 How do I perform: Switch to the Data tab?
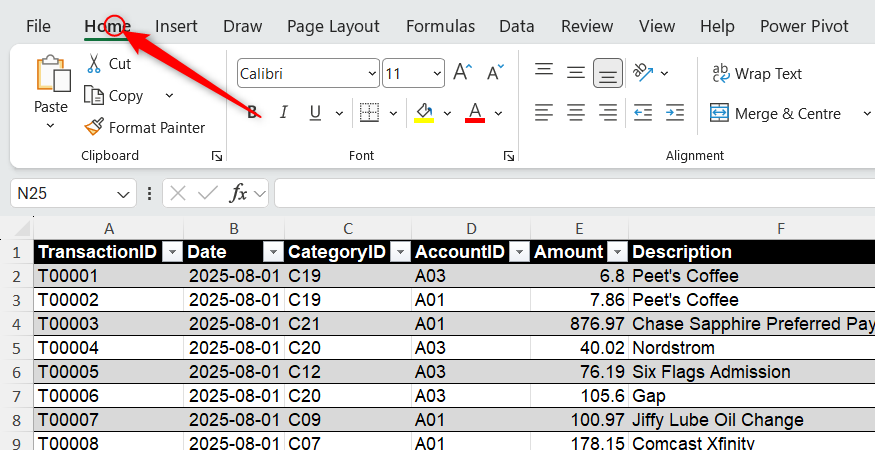tap(517, 26)
